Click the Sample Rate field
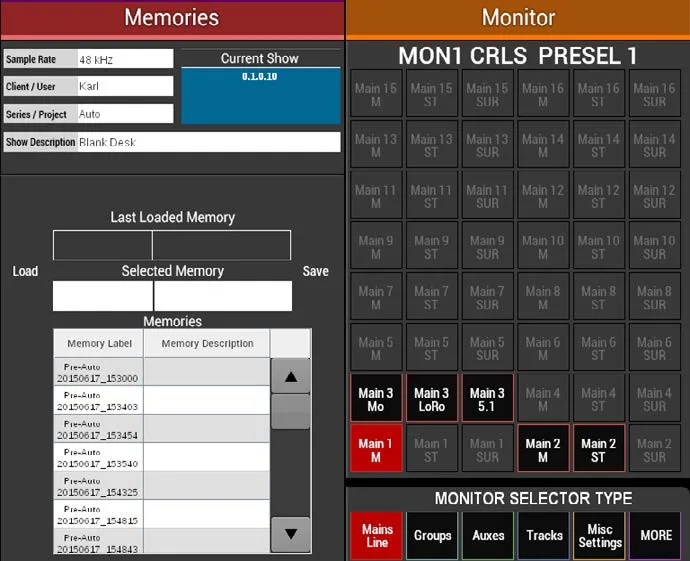690x561 pixels. (x=125, y=59)
